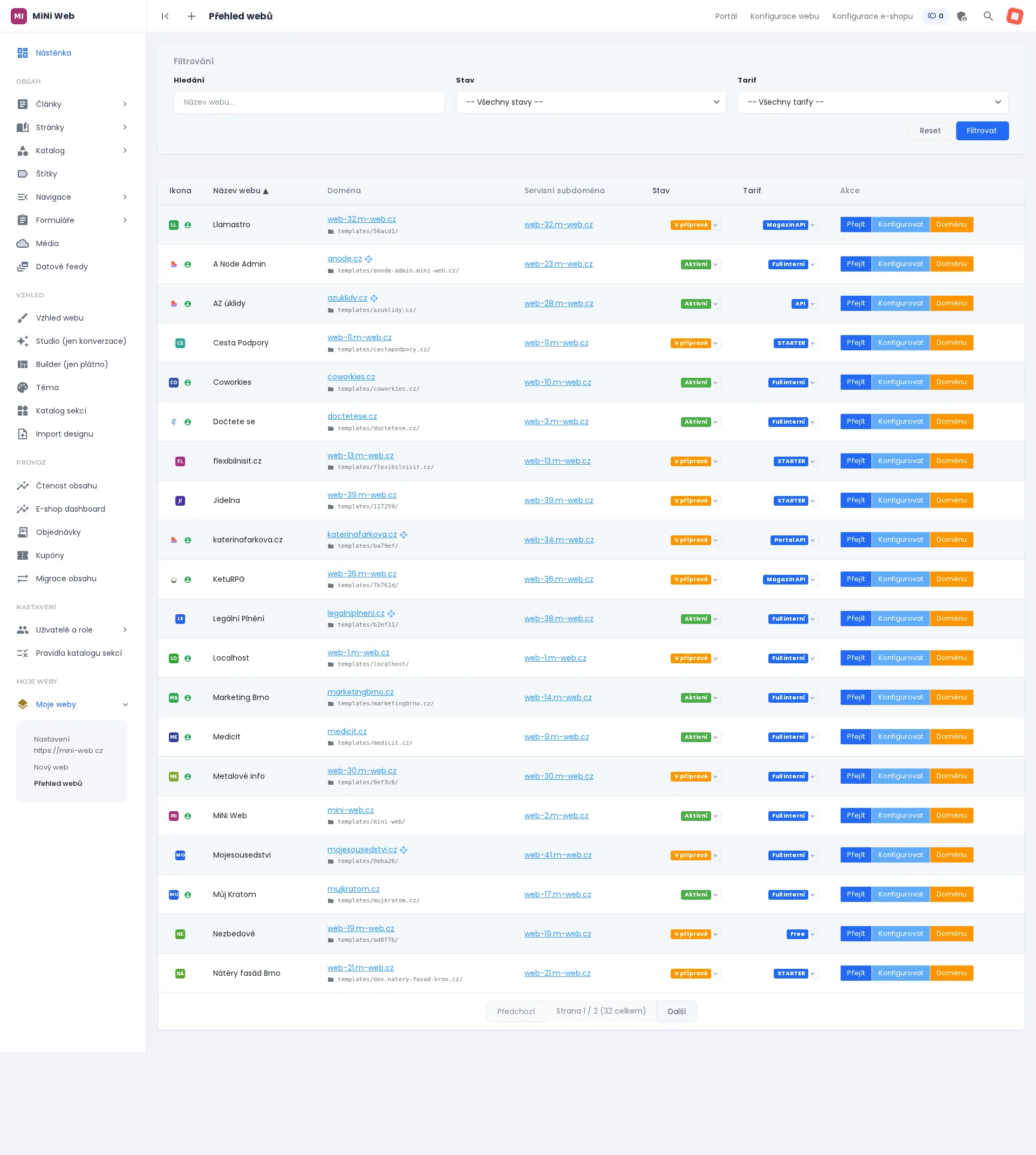
Task: Expand the Katalog submenu
Action: 125,150
